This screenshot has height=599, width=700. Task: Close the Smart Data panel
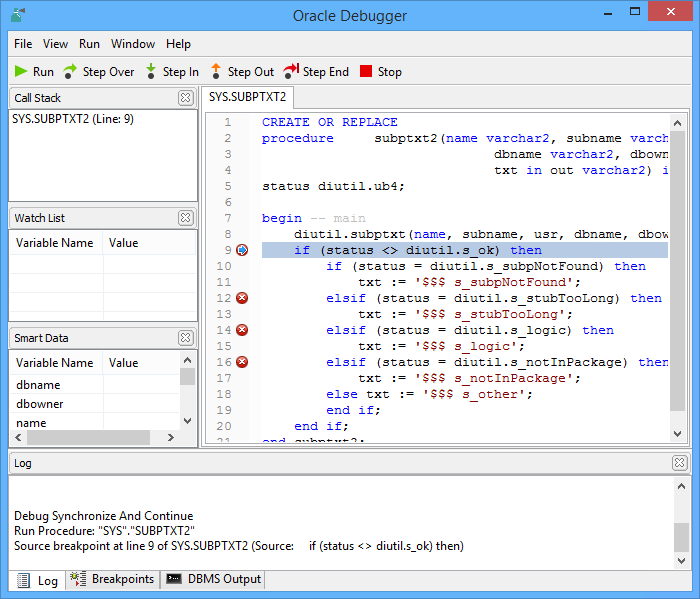tap(185, 338)
